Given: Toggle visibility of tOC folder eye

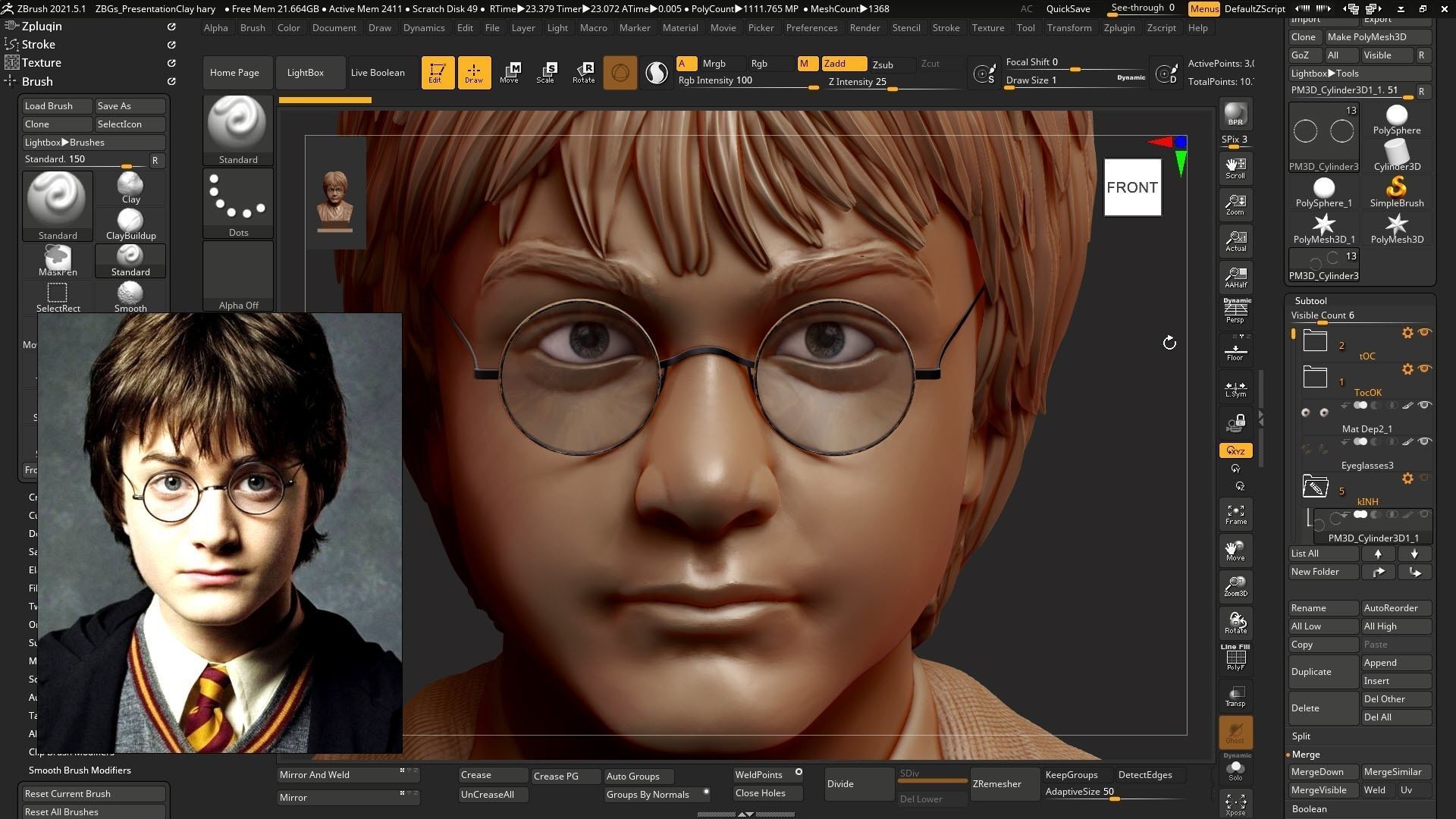Looking at the screenshot, I should point(1424,332).
